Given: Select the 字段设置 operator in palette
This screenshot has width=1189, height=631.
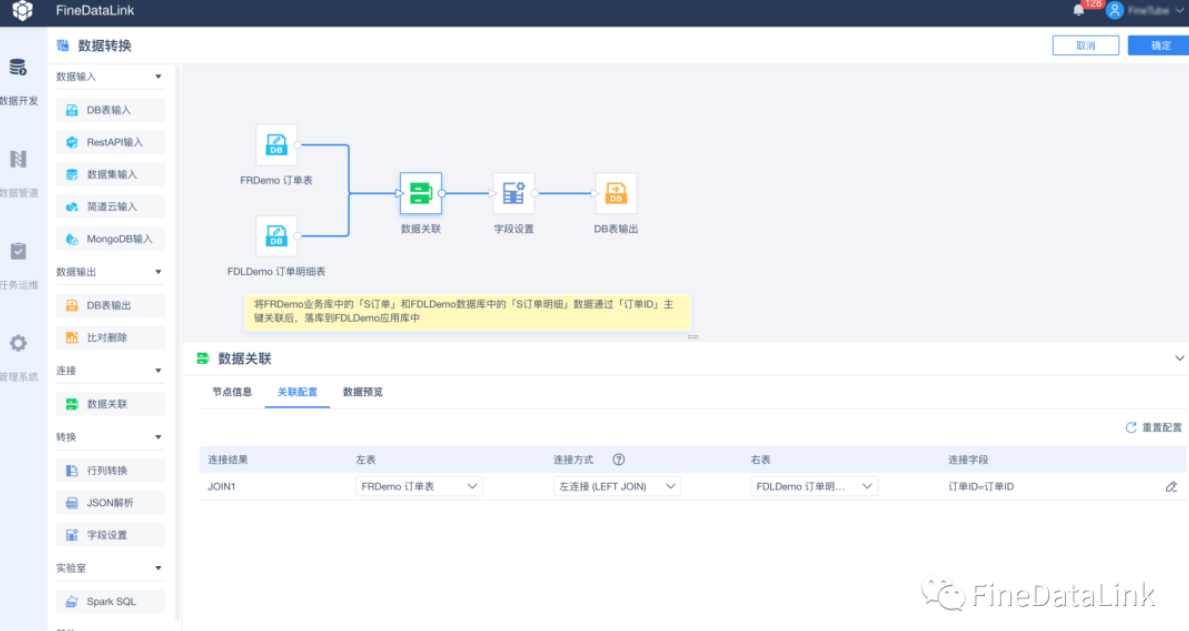Looking at the screenshot, I should tap(110, 535).
